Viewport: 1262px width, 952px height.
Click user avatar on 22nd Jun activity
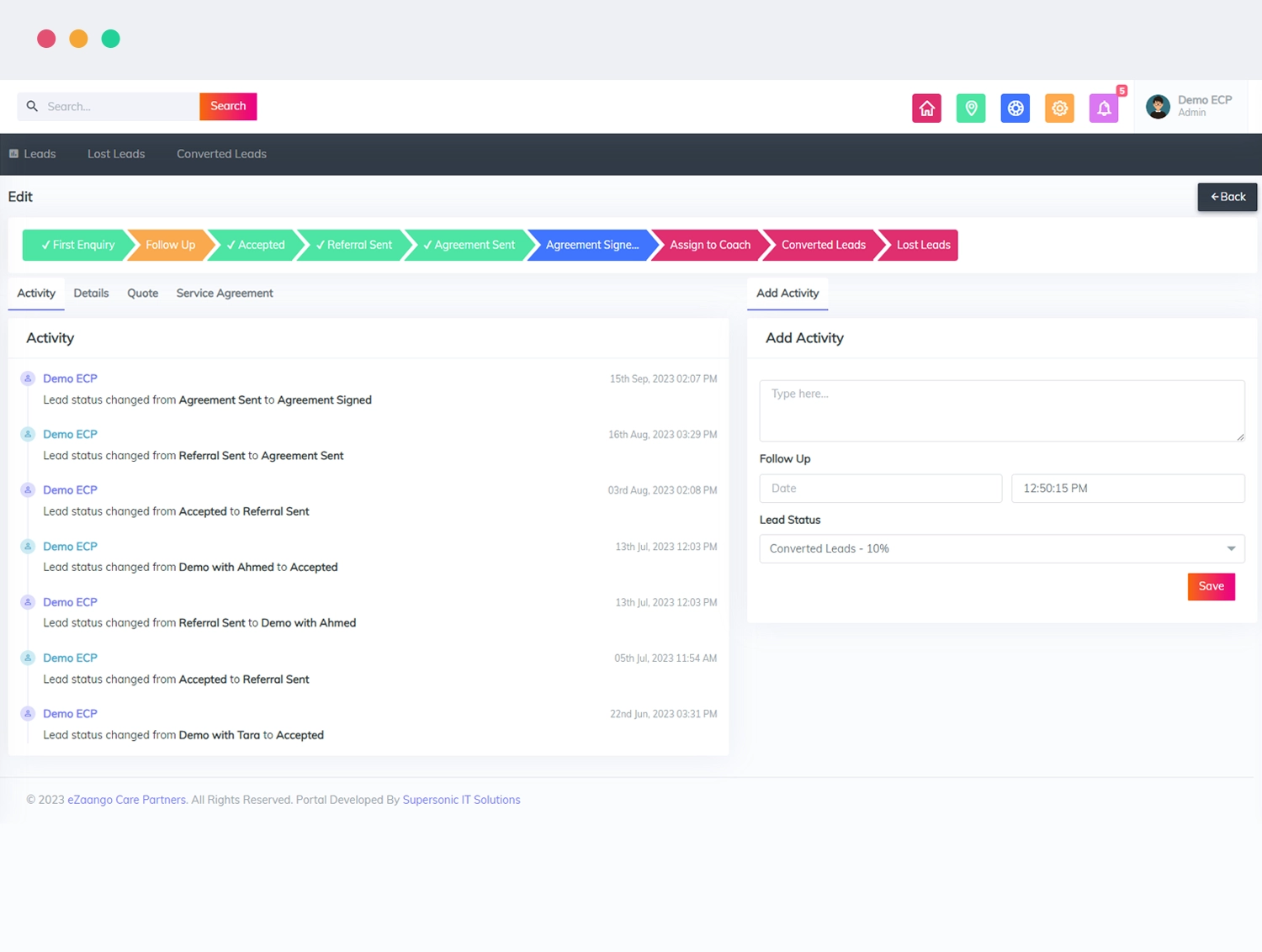coord(28,713)
